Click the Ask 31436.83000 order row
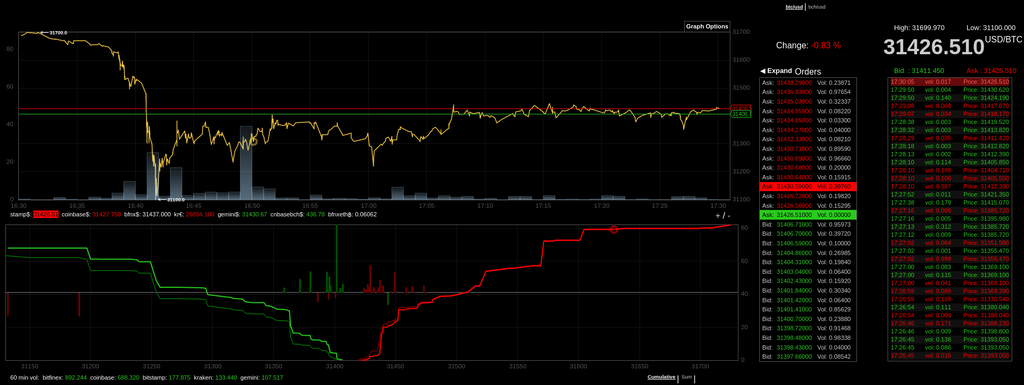 808,92
